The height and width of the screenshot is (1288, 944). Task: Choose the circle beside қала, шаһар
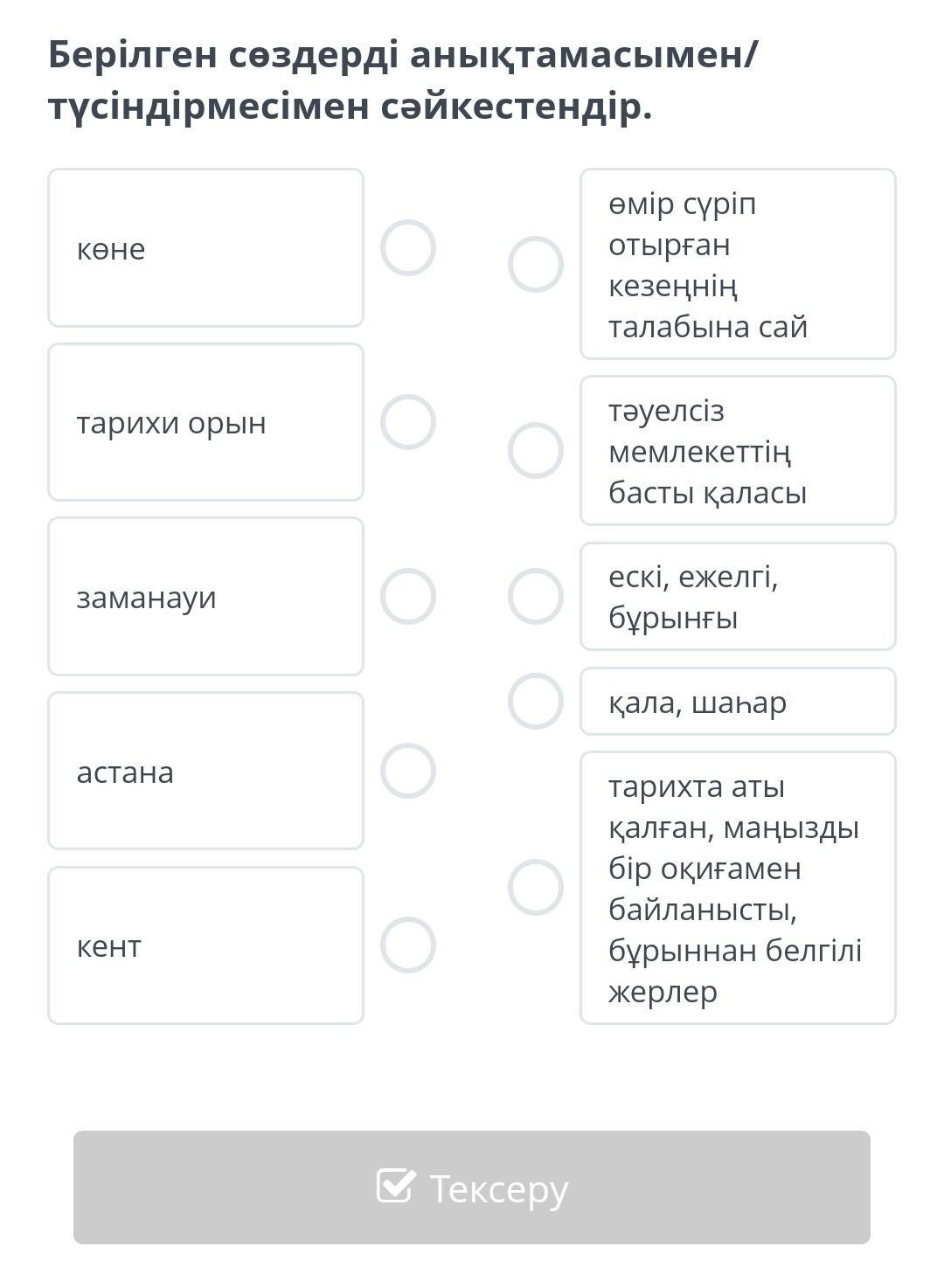tap(536, 701)
